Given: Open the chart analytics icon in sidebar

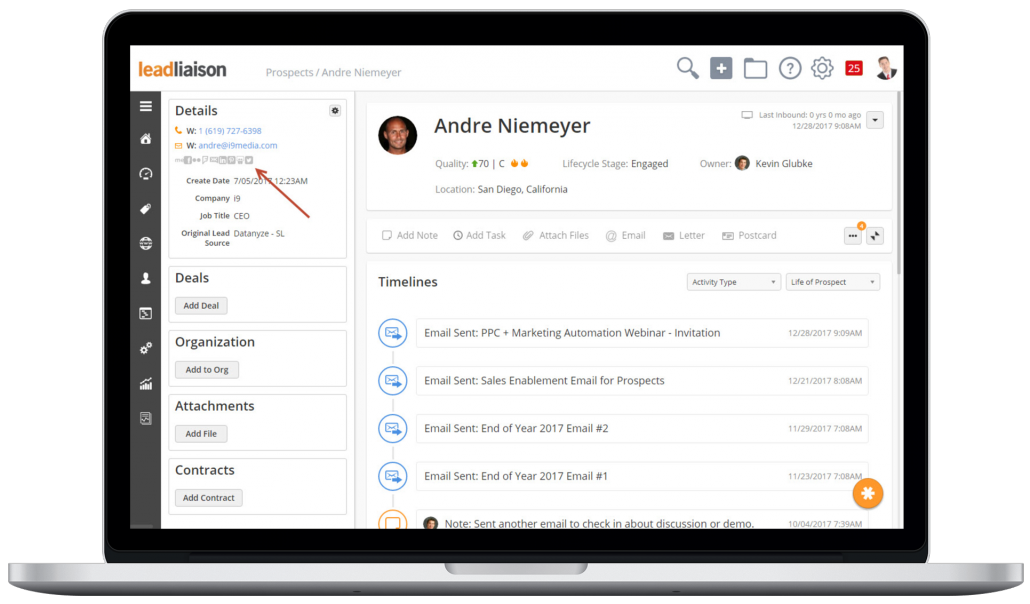Looking at the screenshot, I should click(x=146, y=384).
